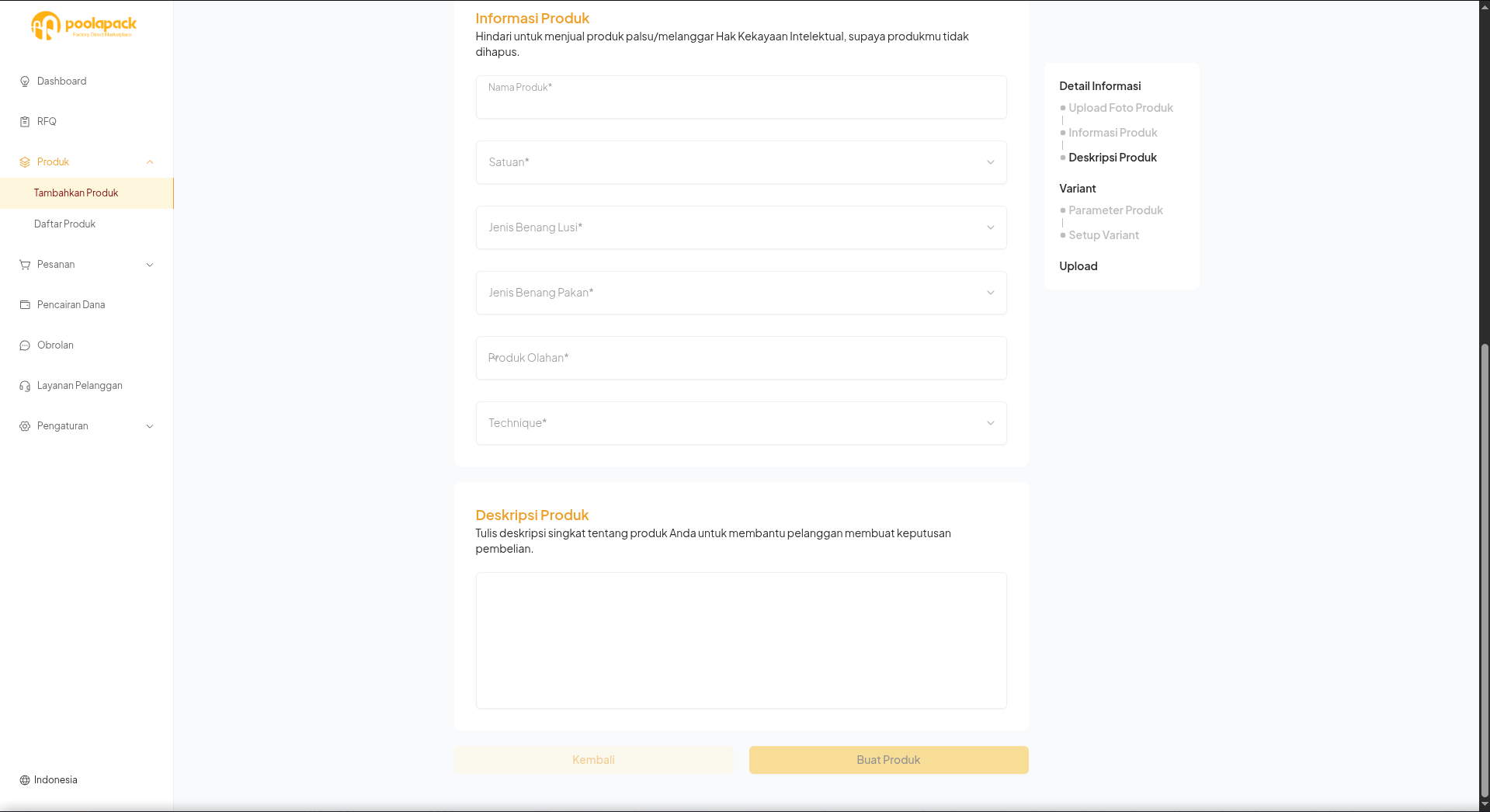Expand the Pesanan submenu chevron
1490x812 pixels.
tap(150, 265)
